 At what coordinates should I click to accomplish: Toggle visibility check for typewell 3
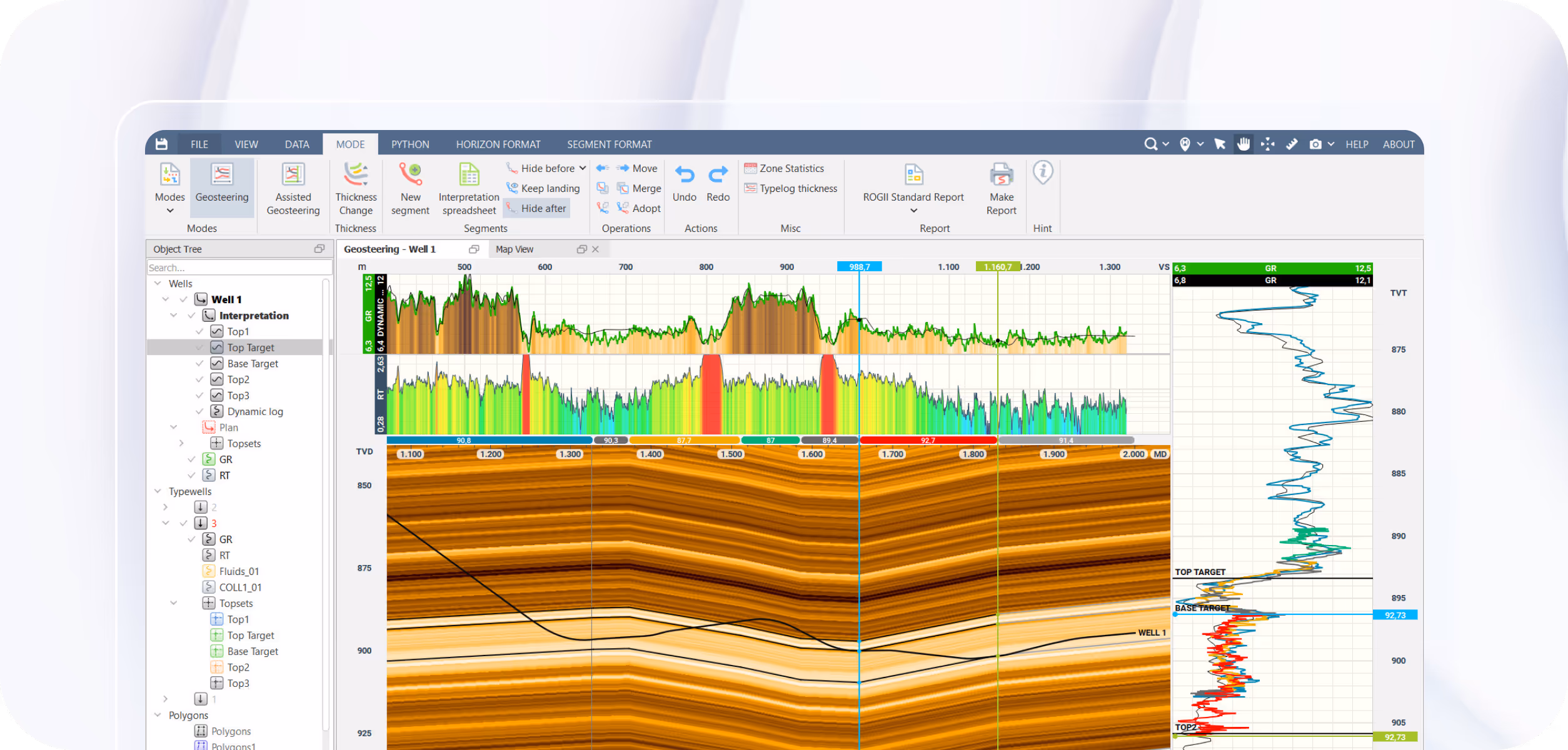[183, 523]
